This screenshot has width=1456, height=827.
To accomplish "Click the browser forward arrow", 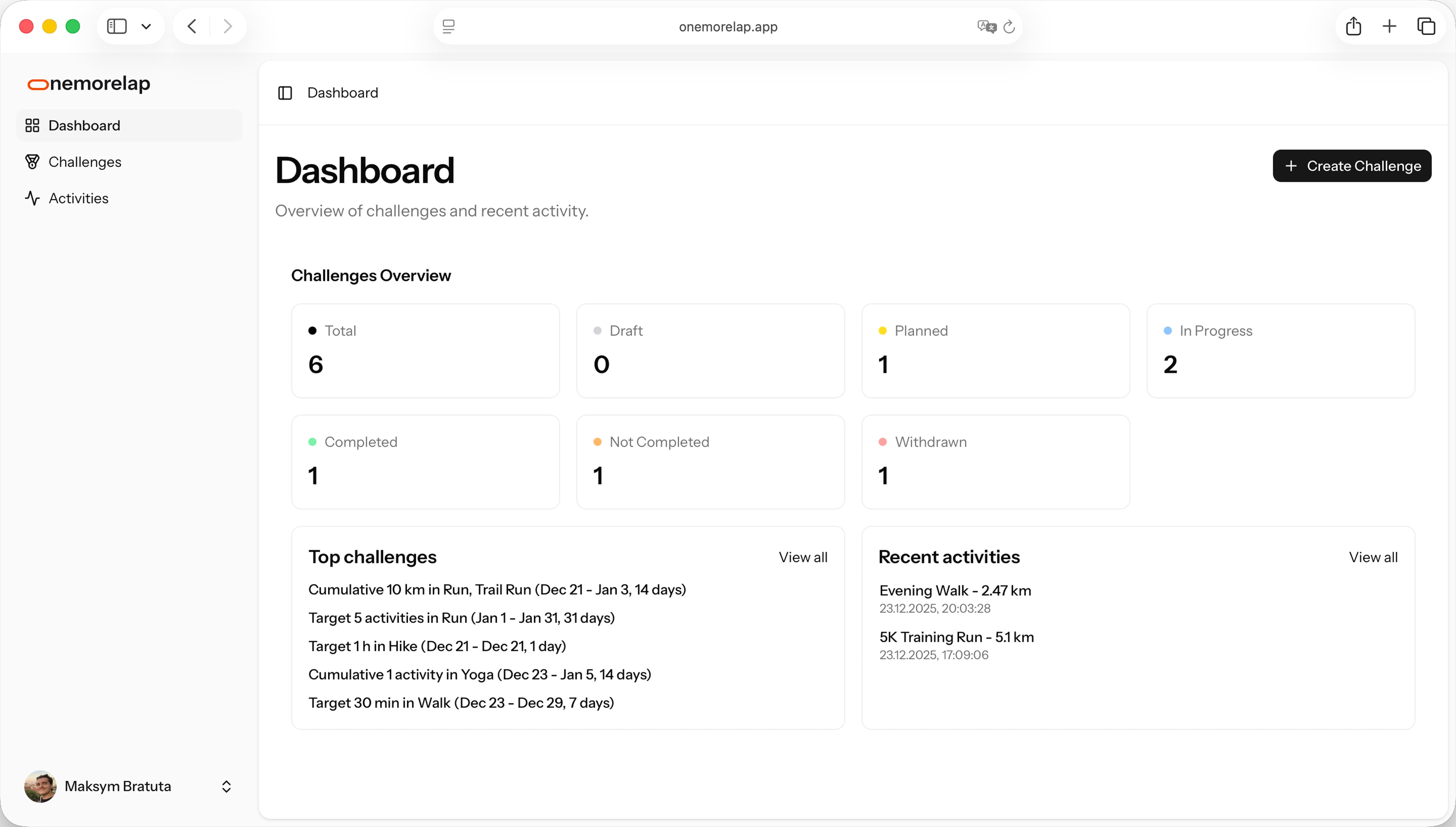I will pyautogui.click(x=228, y=26).
